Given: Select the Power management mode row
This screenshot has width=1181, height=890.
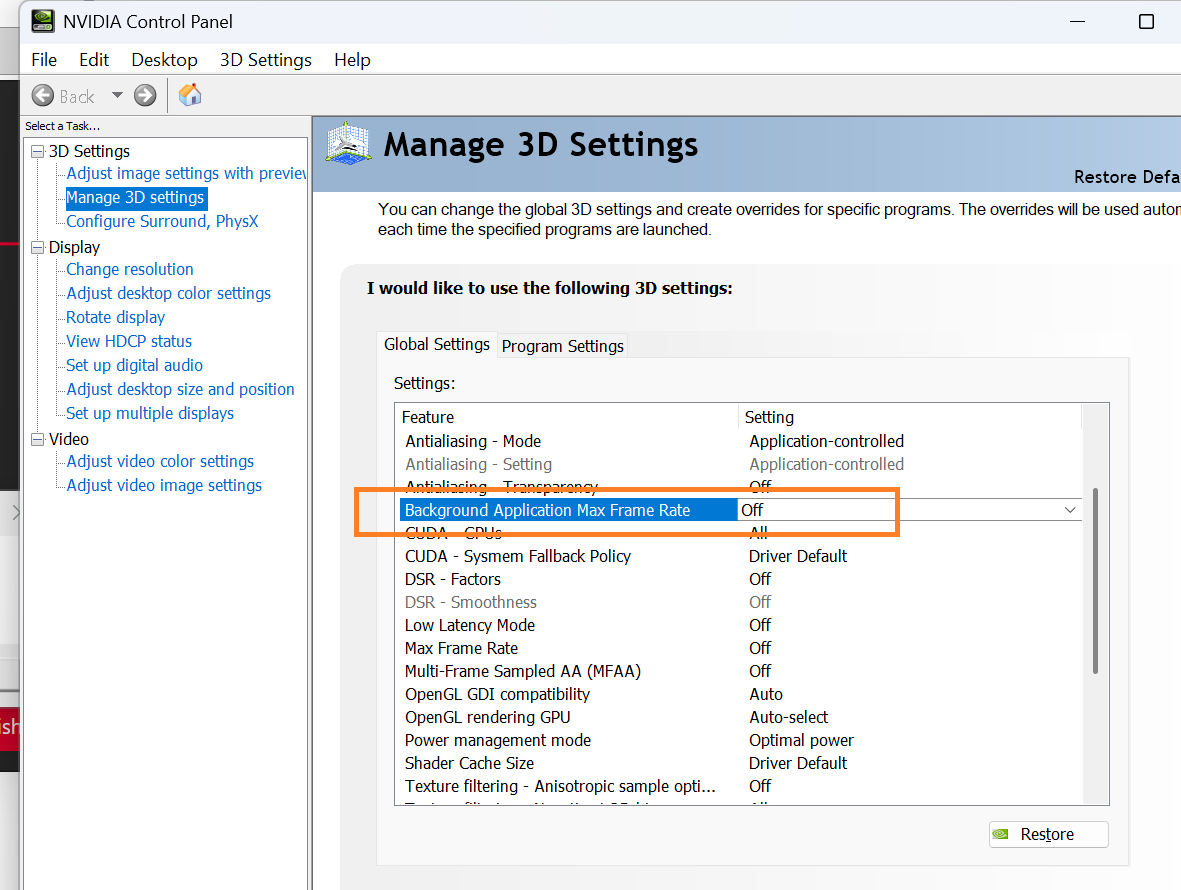Looking at the screenshot, I should [x=498, y=740].
